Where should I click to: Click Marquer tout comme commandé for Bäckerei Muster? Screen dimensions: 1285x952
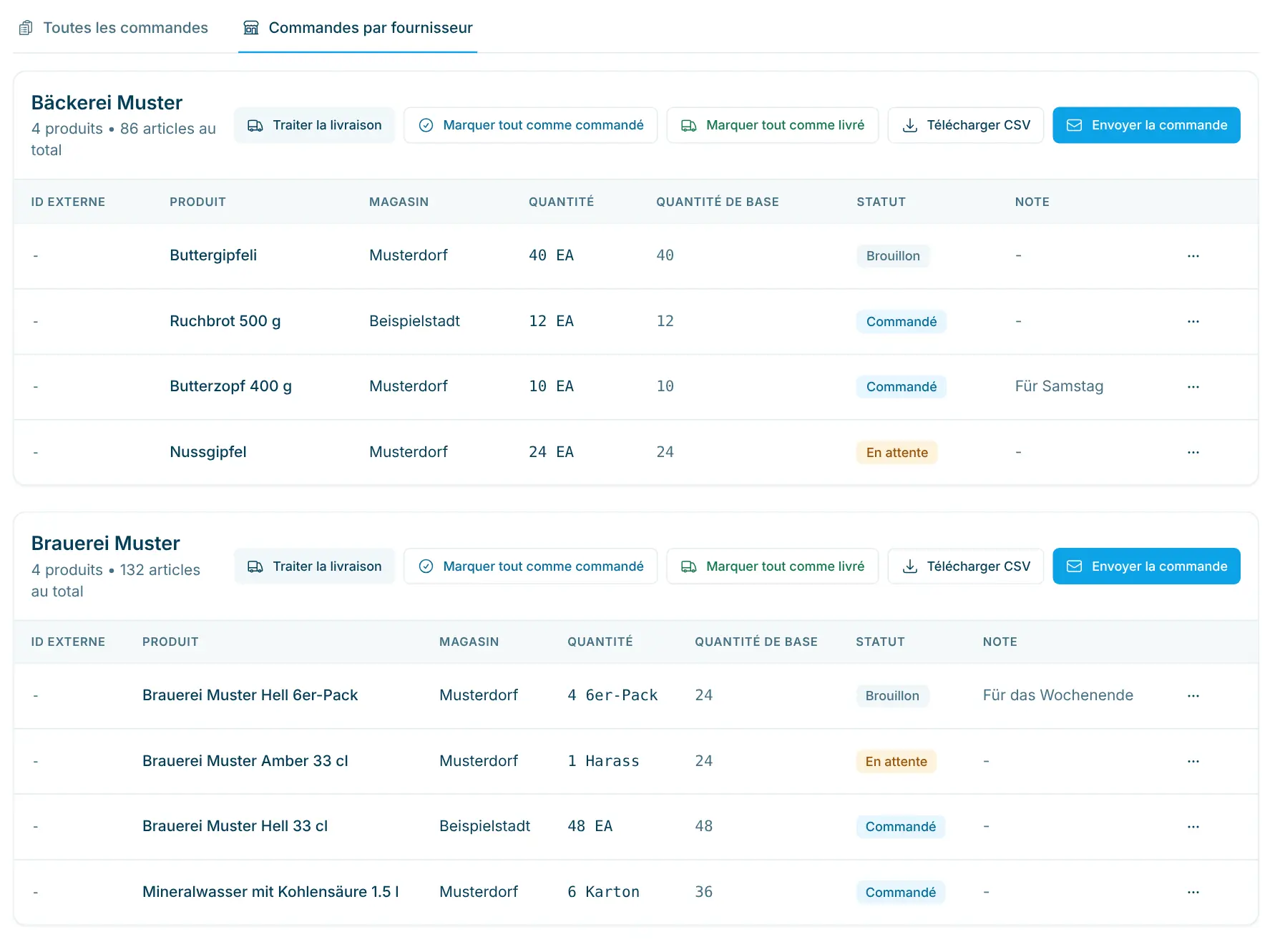point(530,125)
